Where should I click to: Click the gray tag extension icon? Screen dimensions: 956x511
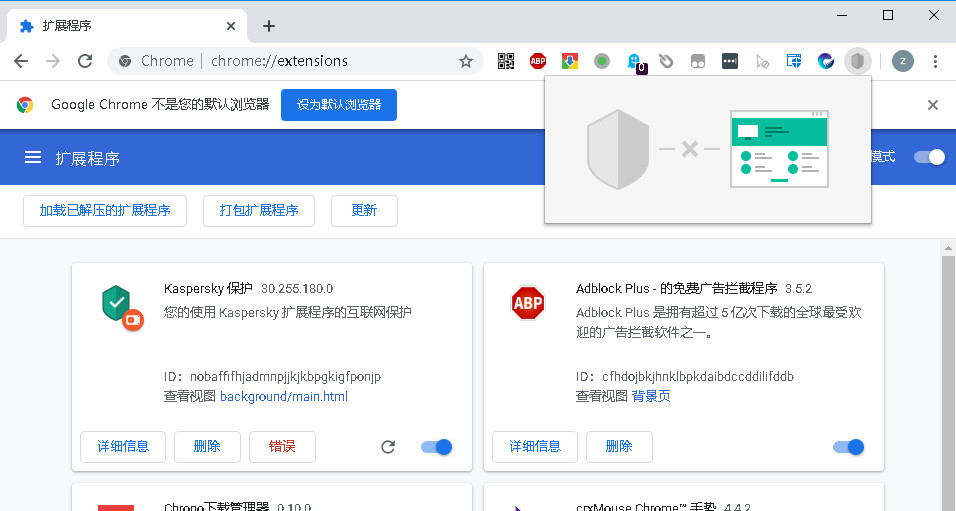[x=666, y=61]
